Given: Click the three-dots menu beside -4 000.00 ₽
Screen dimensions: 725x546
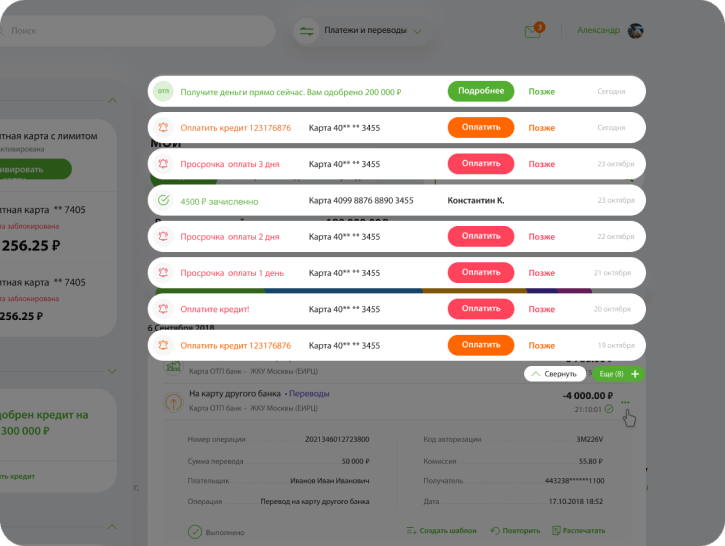Looking at the screenshot, I should point(626,403).
